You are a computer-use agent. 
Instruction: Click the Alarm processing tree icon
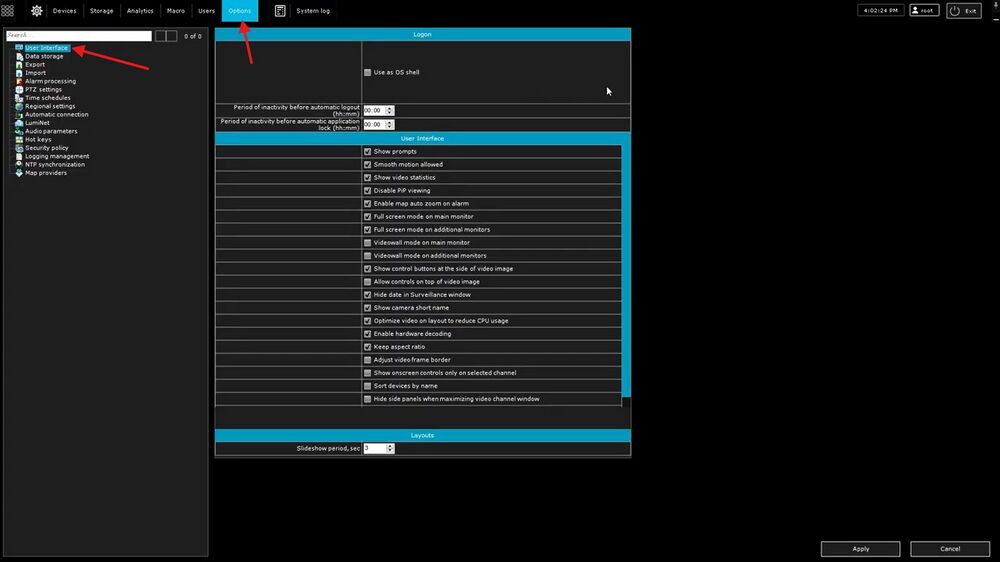pyautogui.click(x=19, y=81)
